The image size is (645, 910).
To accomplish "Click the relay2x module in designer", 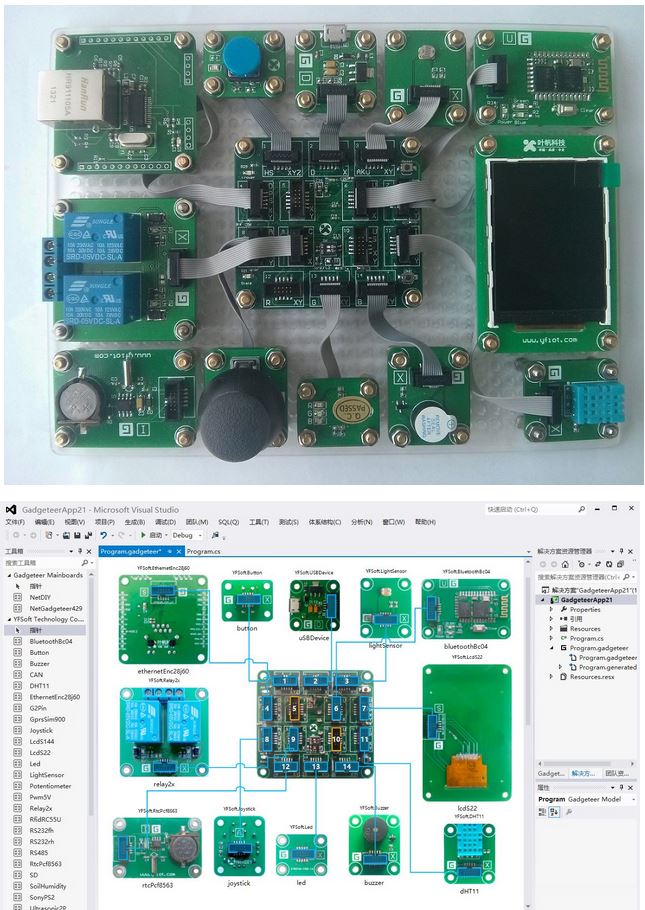I will click(164, 732).
